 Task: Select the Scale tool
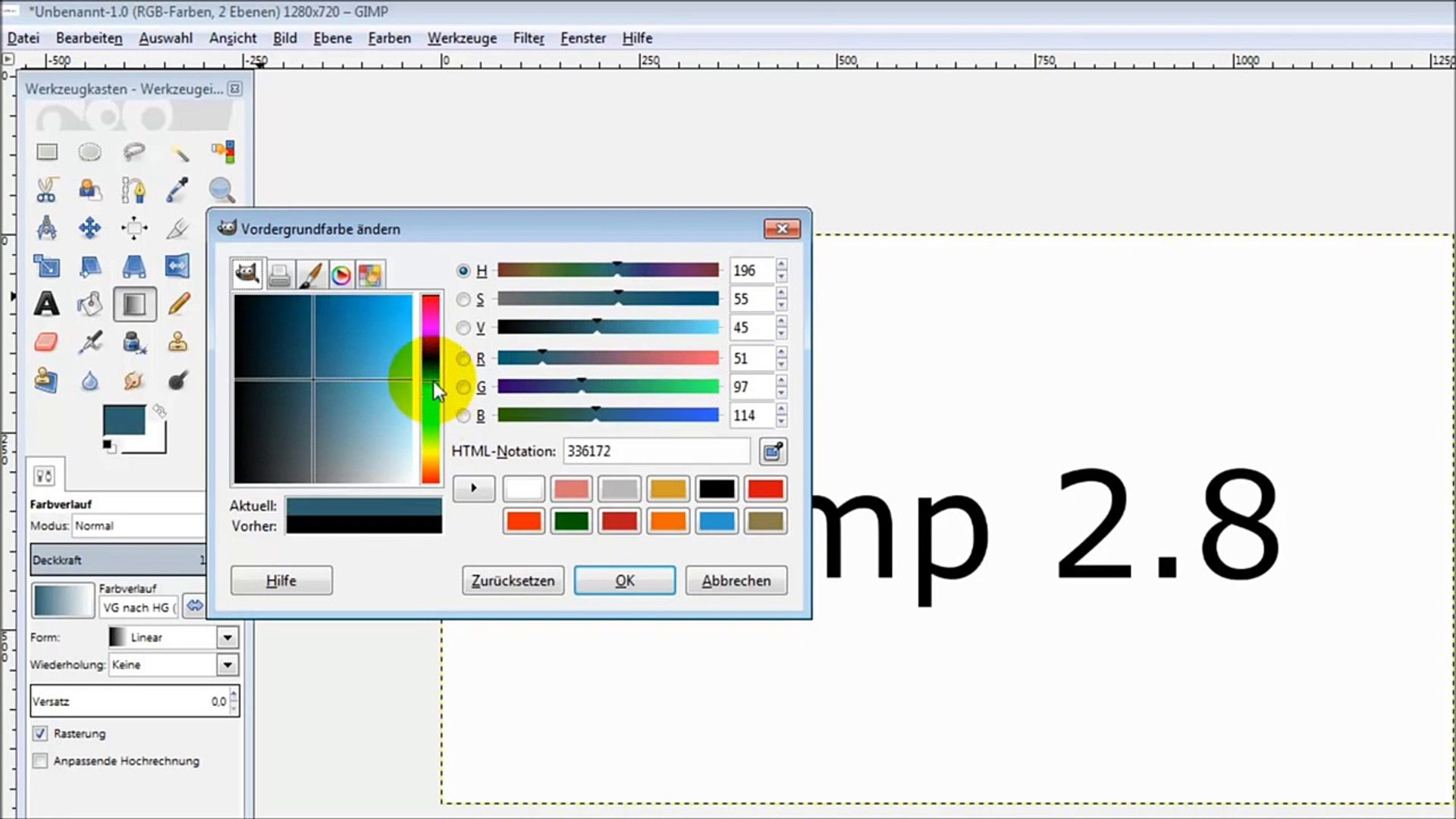(x=47, y=266)
